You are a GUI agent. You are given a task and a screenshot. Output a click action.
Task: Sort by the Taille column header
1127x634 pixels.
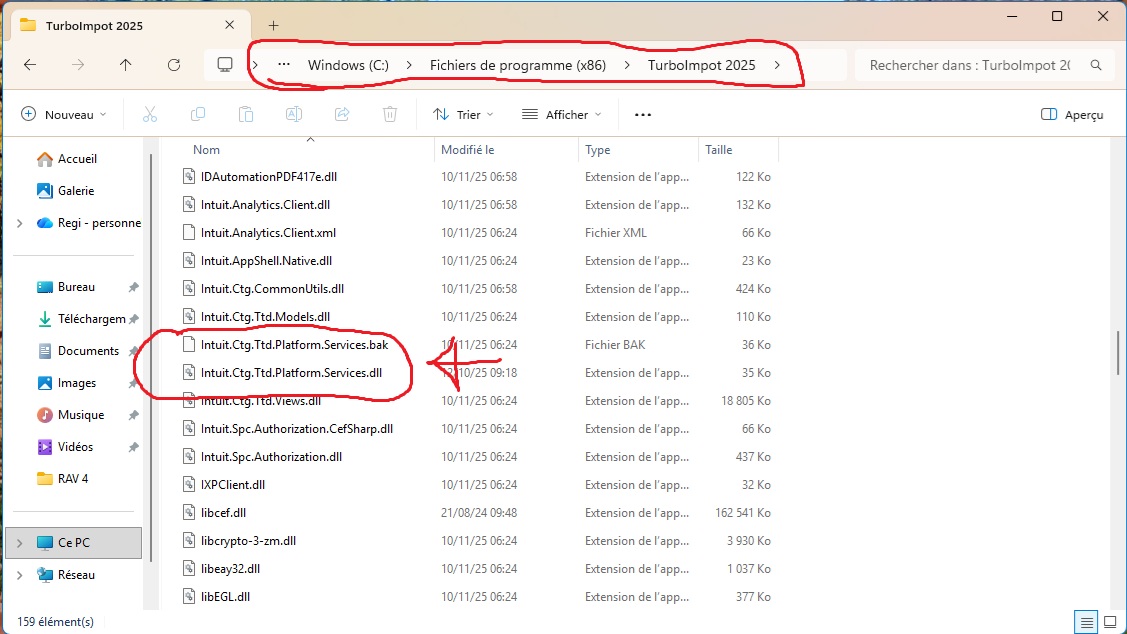click(719, 150)
